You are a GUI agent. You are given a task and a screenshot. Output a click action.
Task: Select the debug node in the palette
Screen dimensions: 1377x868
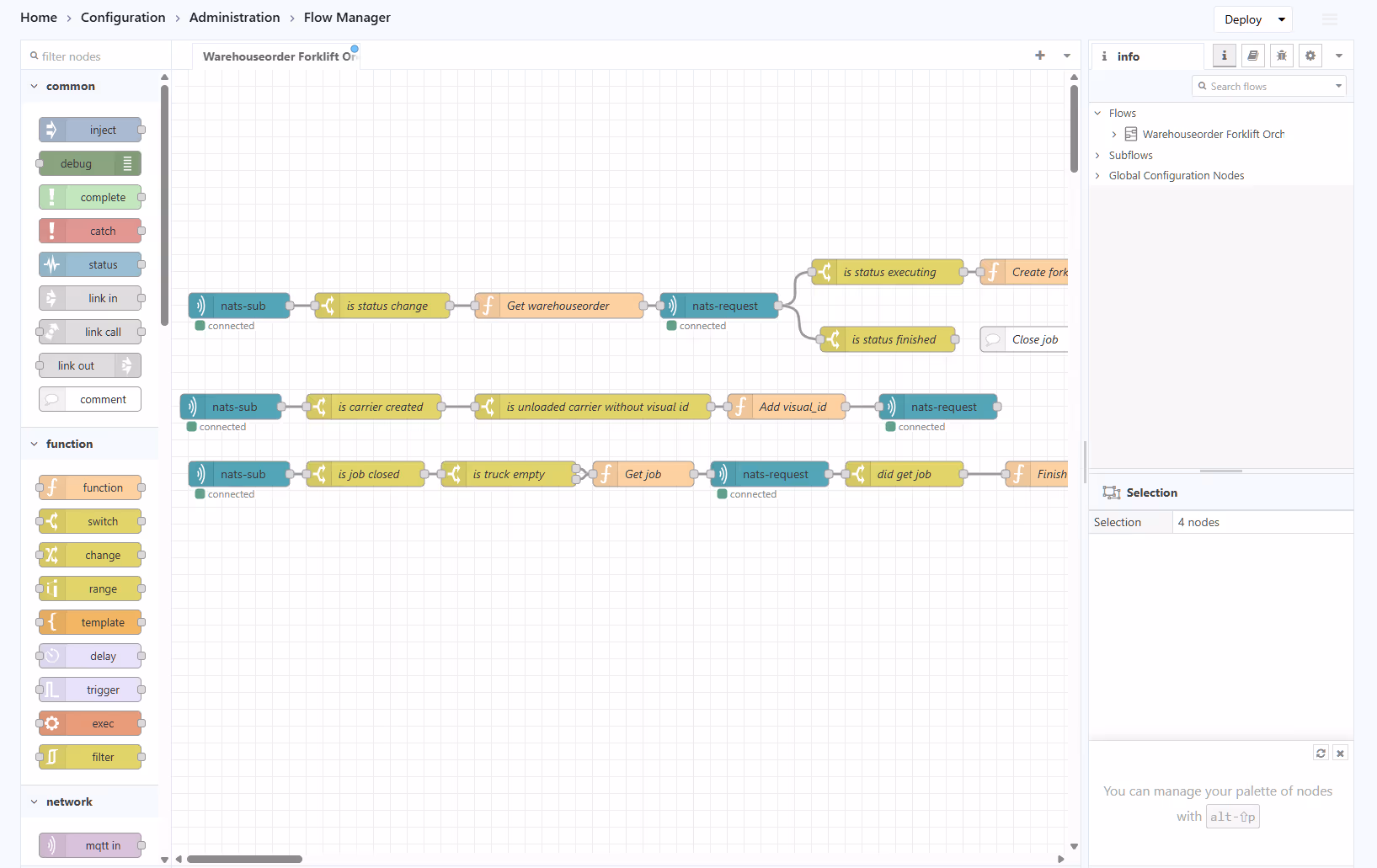coord(88,163)
